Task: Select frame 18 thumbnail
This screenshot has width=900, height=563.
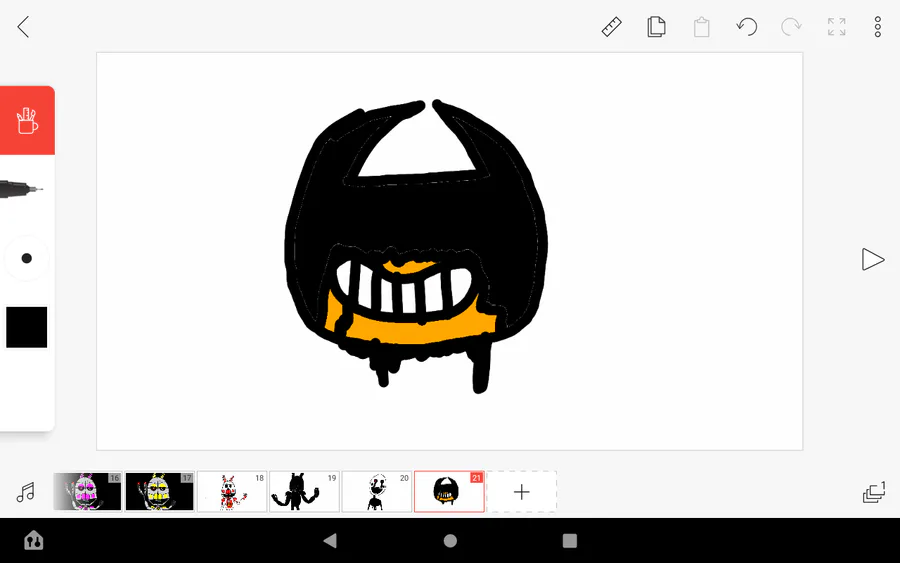Action: pos(232,492)
